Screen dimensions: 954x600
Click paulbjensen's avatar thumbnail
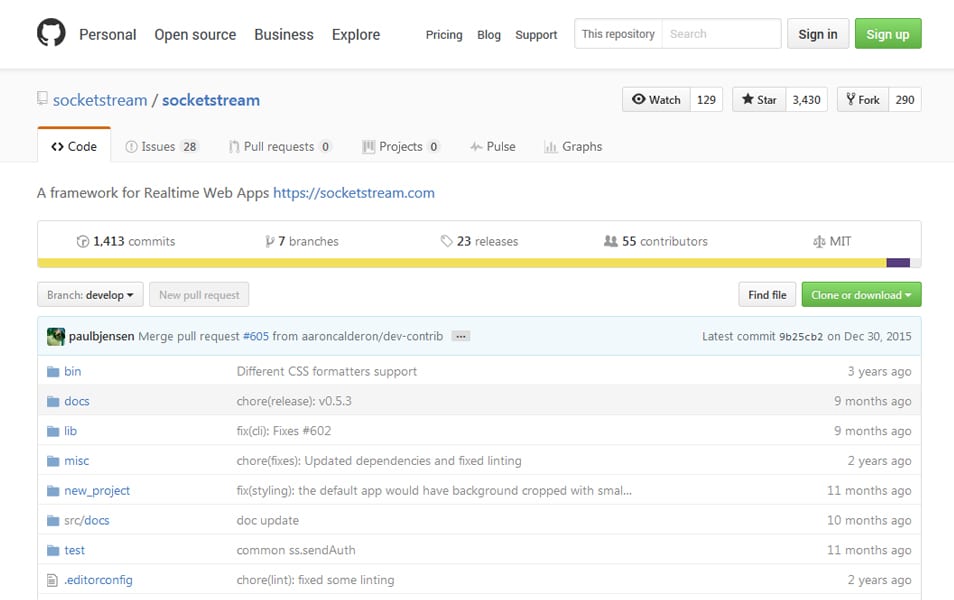click(56, 337)
